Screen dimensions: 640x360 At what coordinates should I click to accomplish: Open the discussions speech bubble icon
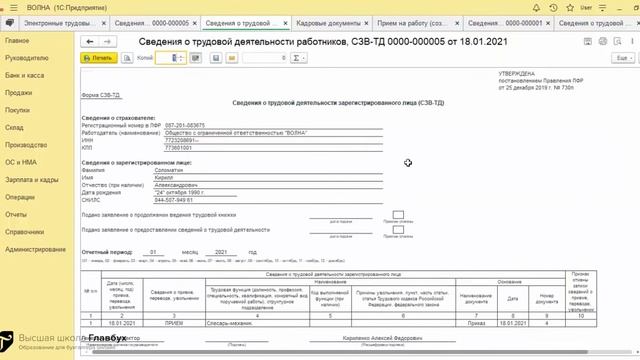coord(9,23)
